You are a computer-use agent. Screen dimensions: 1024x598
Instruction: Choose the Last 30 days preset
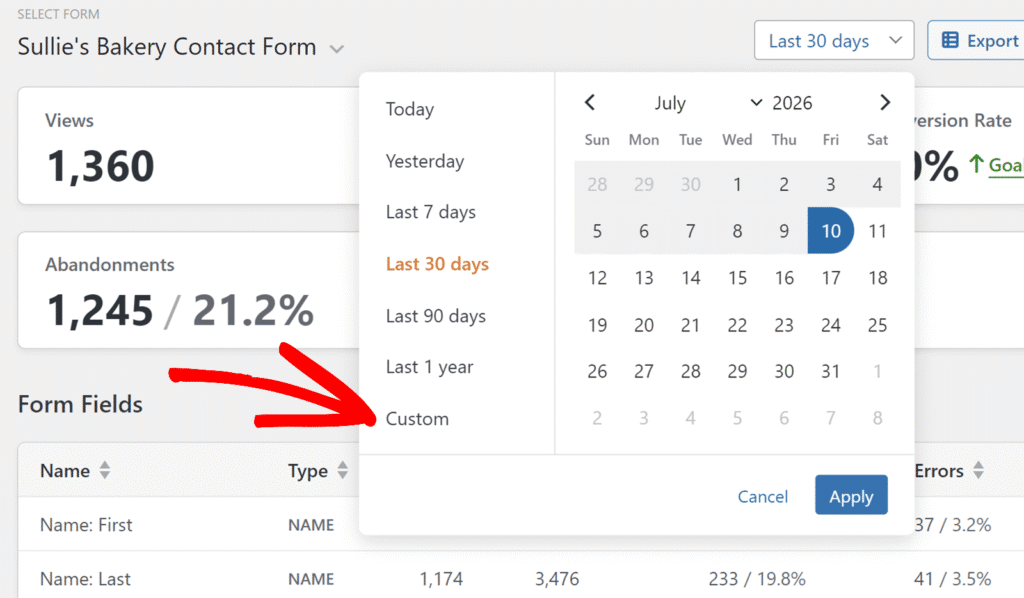click(x=437, y=264)
